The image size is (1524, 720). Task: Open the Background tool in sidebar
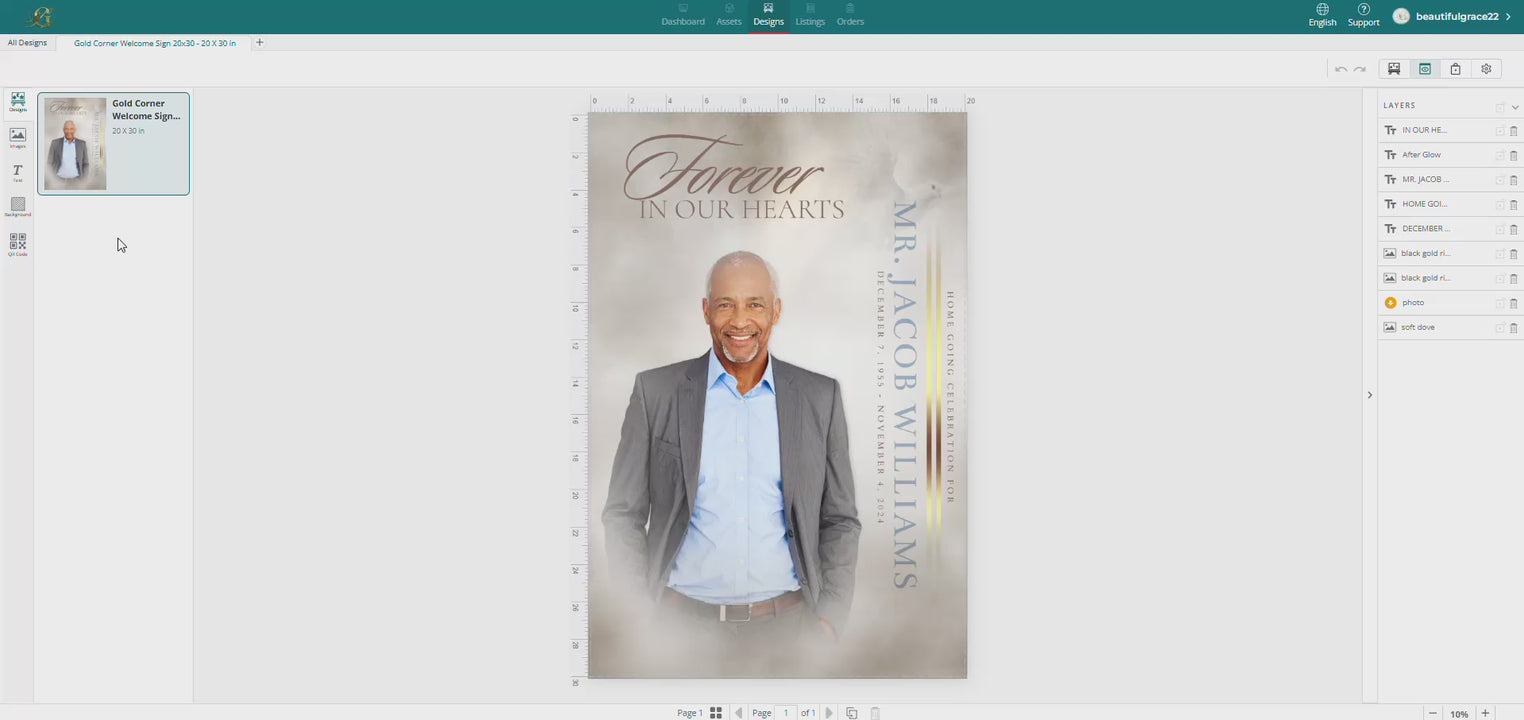[x=18, y=207]
